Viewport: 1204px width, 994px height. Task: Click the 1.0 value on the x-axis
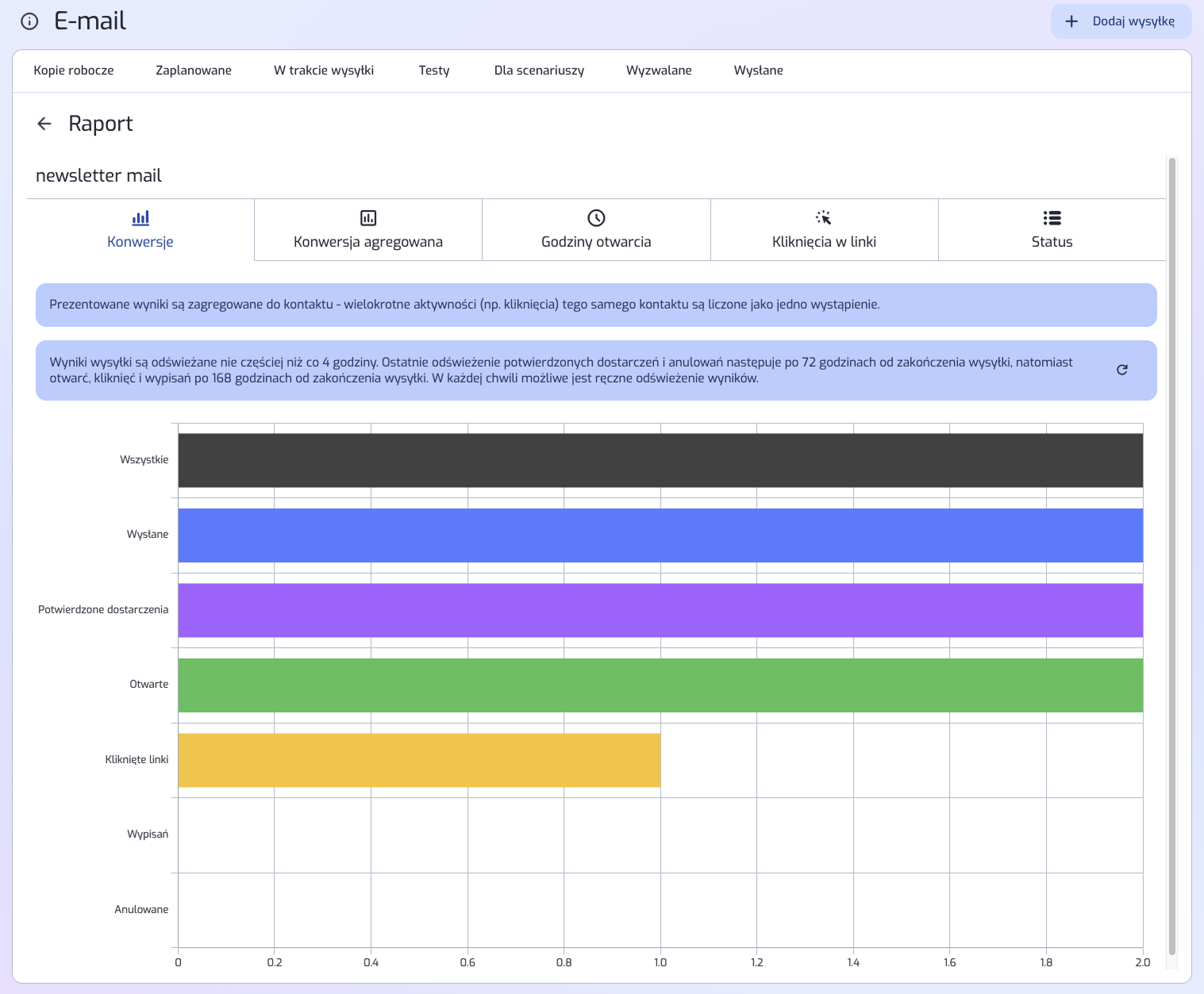click(x=660, y=962)
